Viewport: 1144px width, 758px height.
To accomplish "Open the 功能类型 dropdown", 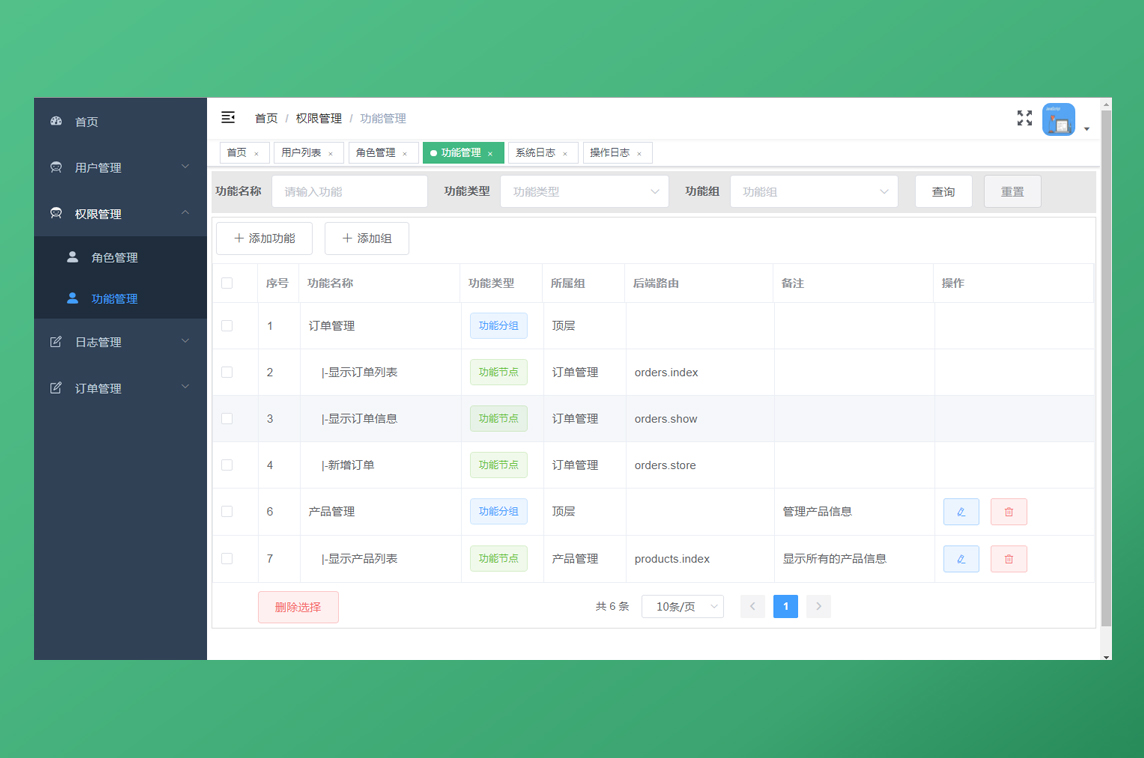I will (584, 191).
